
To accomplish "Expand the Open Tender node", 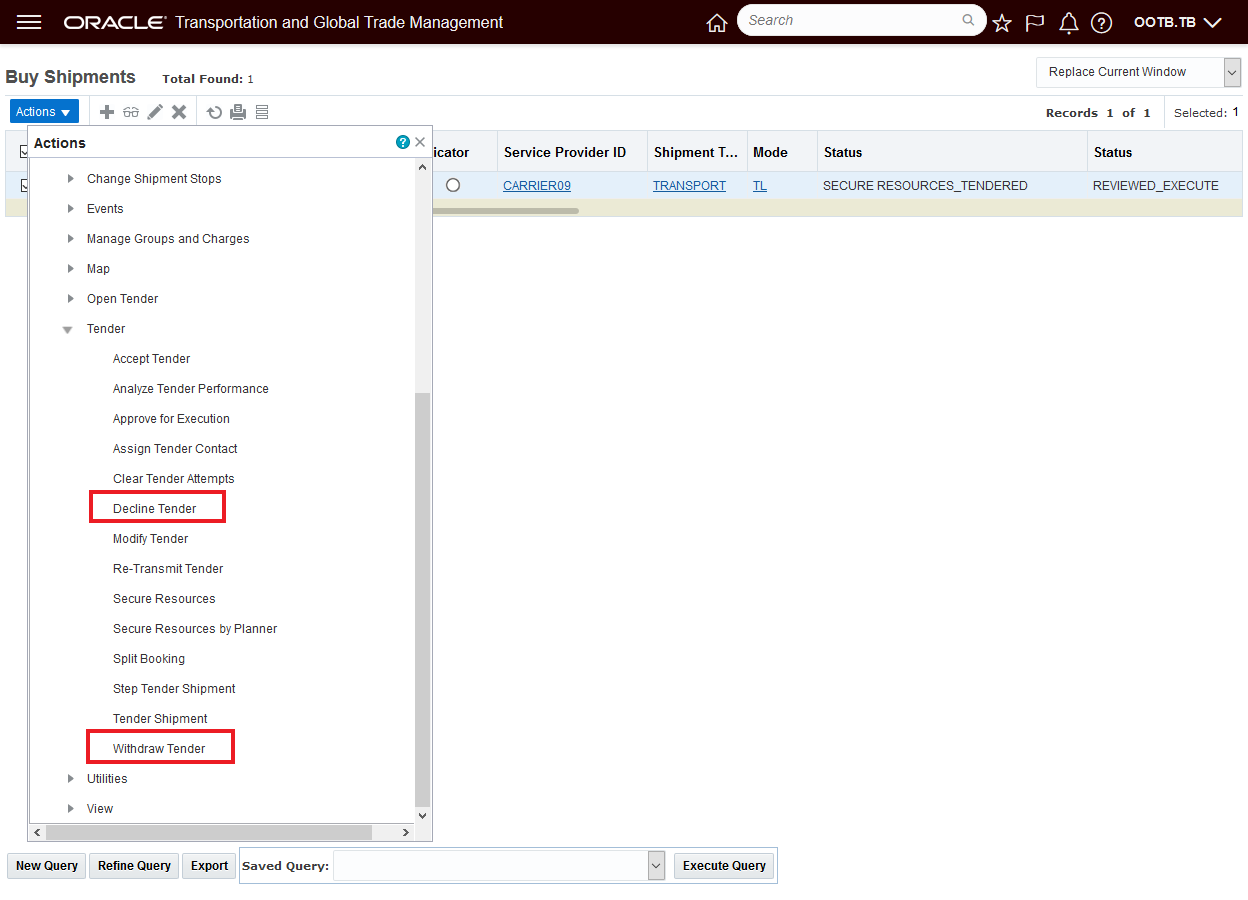I will pyautogui.click(x=70, y=299).
